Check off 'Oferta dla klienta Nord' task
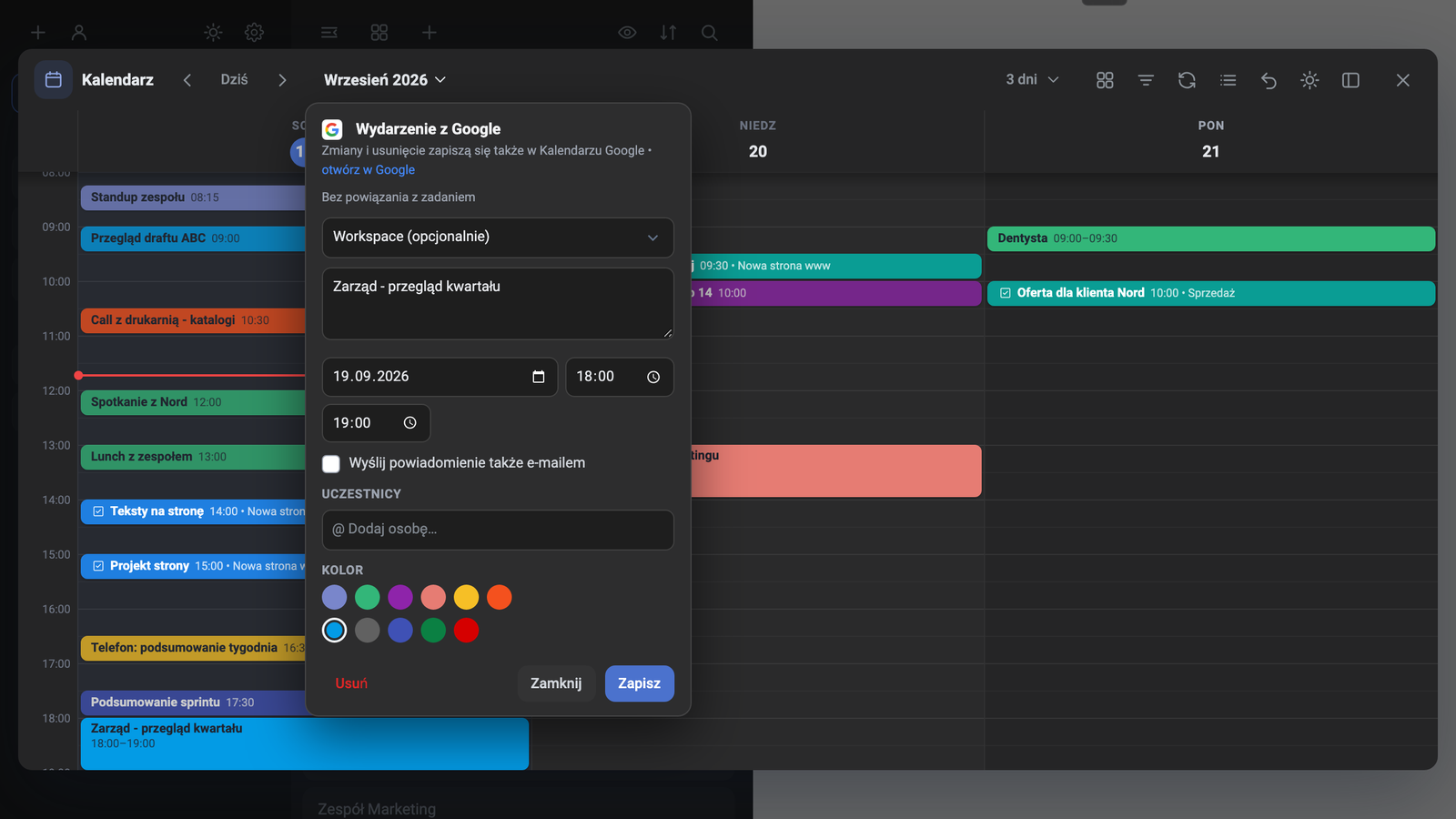The height and width of the screenshot is (819, 1456). (1006, 293)
